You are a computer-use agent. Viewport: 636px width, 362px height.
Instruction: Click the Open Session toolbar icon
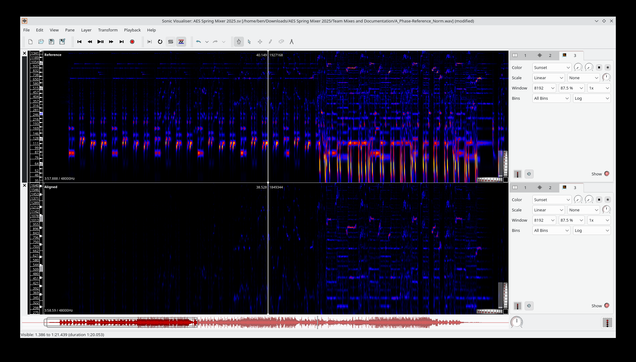[41, 42]
